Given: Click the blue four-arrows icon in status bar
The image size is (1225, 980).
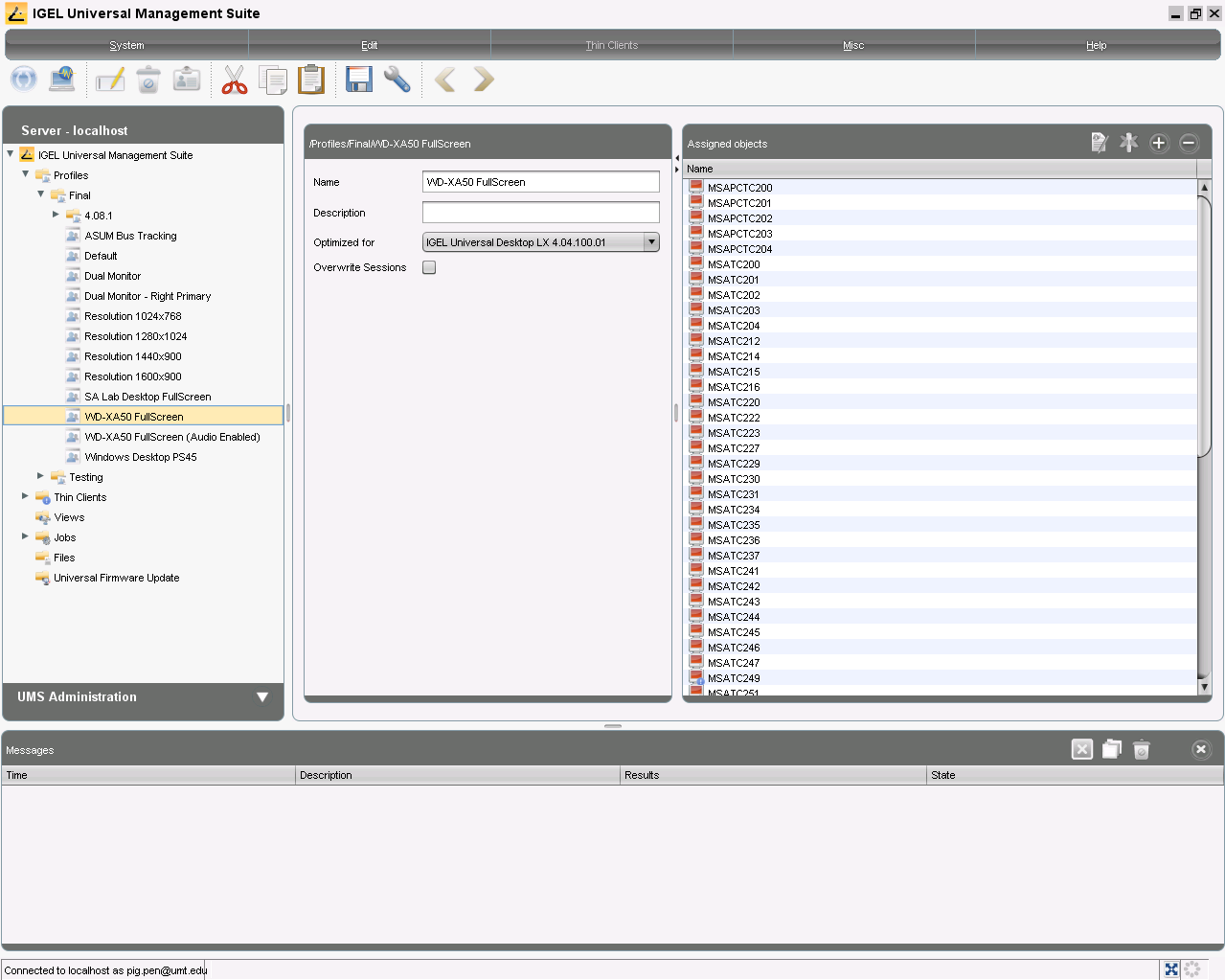Looking at the screenshot, I should [1171, 969].
